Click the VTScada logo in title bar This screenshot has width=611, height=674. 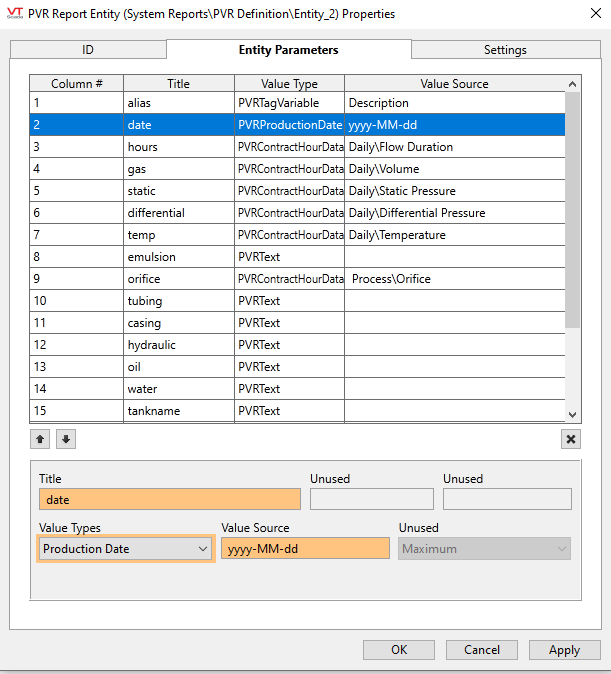[15, 14]
